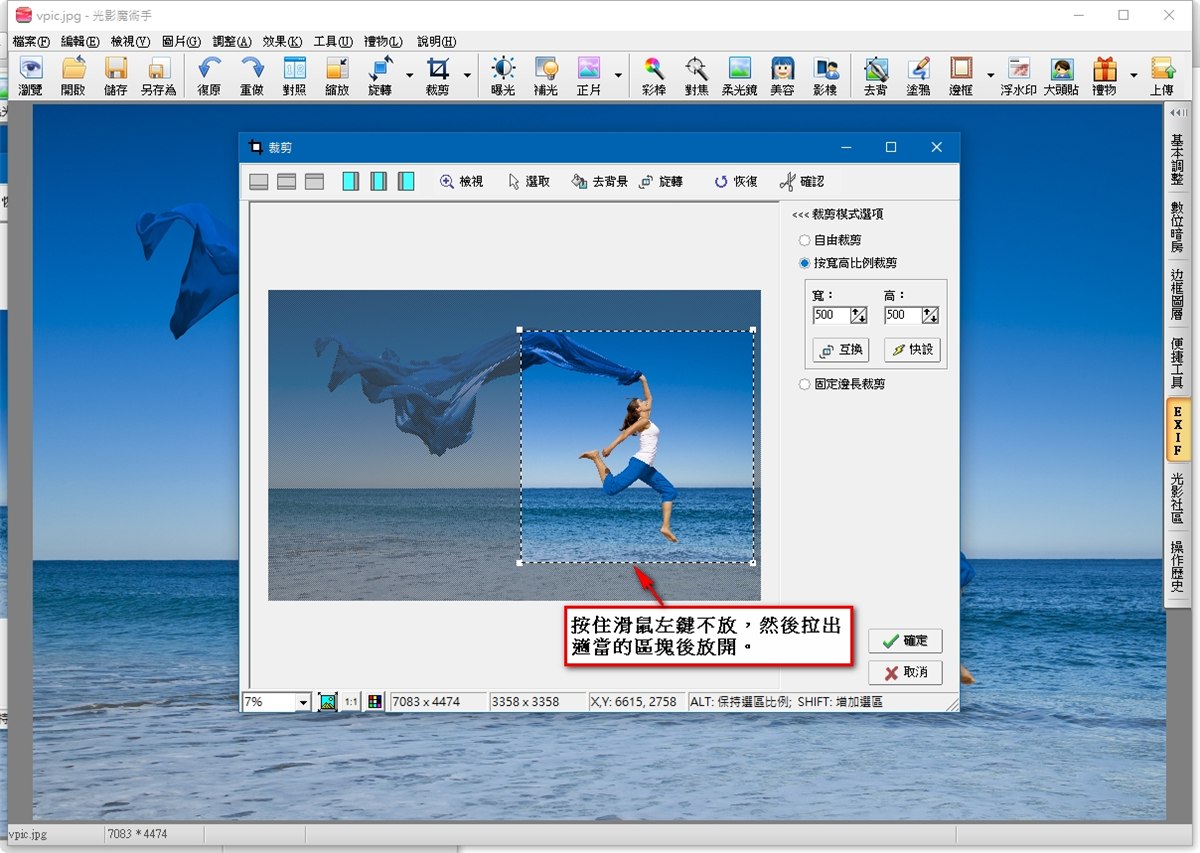Image resolution: width=1200 pixels, height=853 pixels.
Task: Click the 復原 (undo) toolbar icon
Action: coord(209,75)
